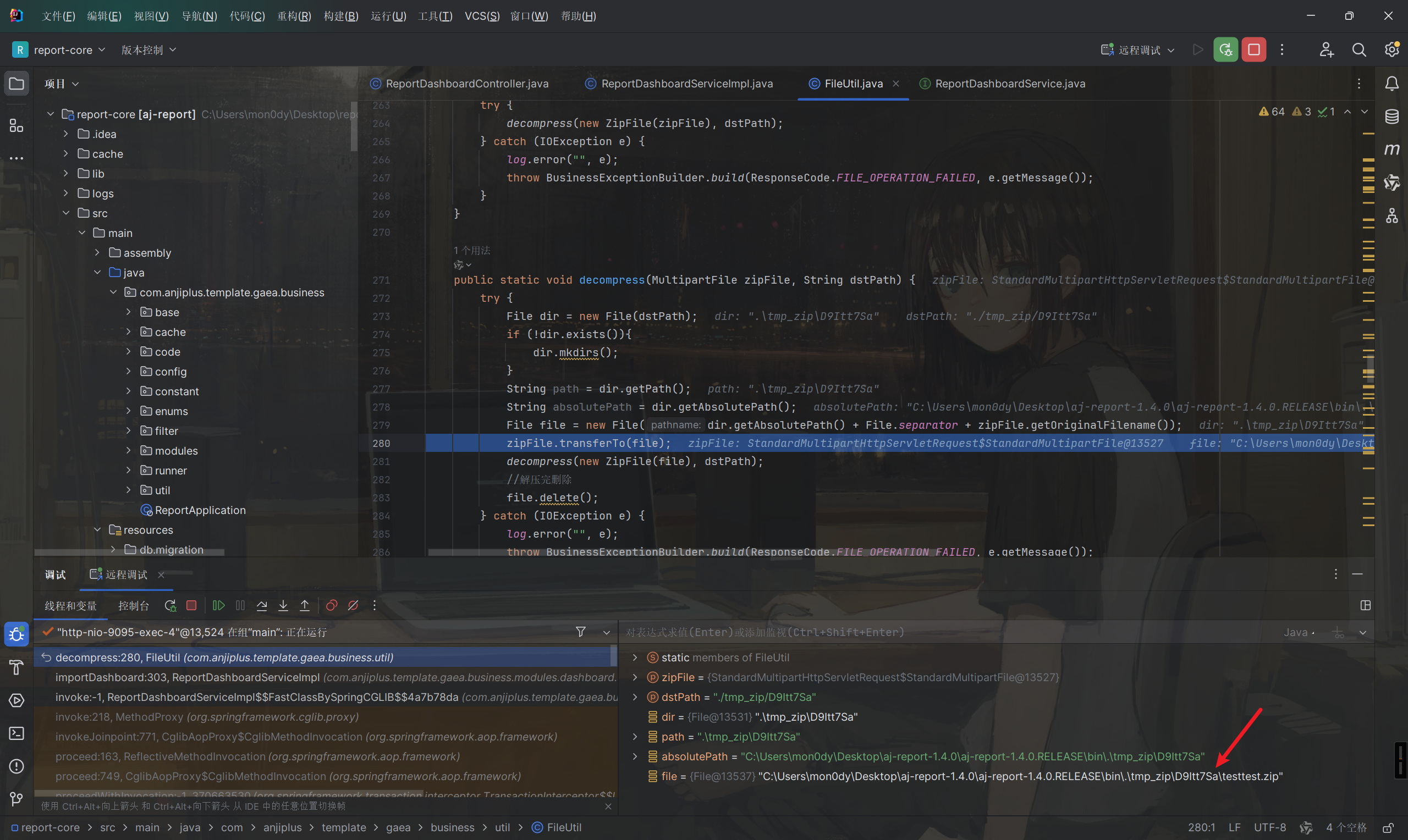This screenshot has width=1408, height=840.
Task: Switch to ReportDashboardController.java tab
Action: coord(460,84)
